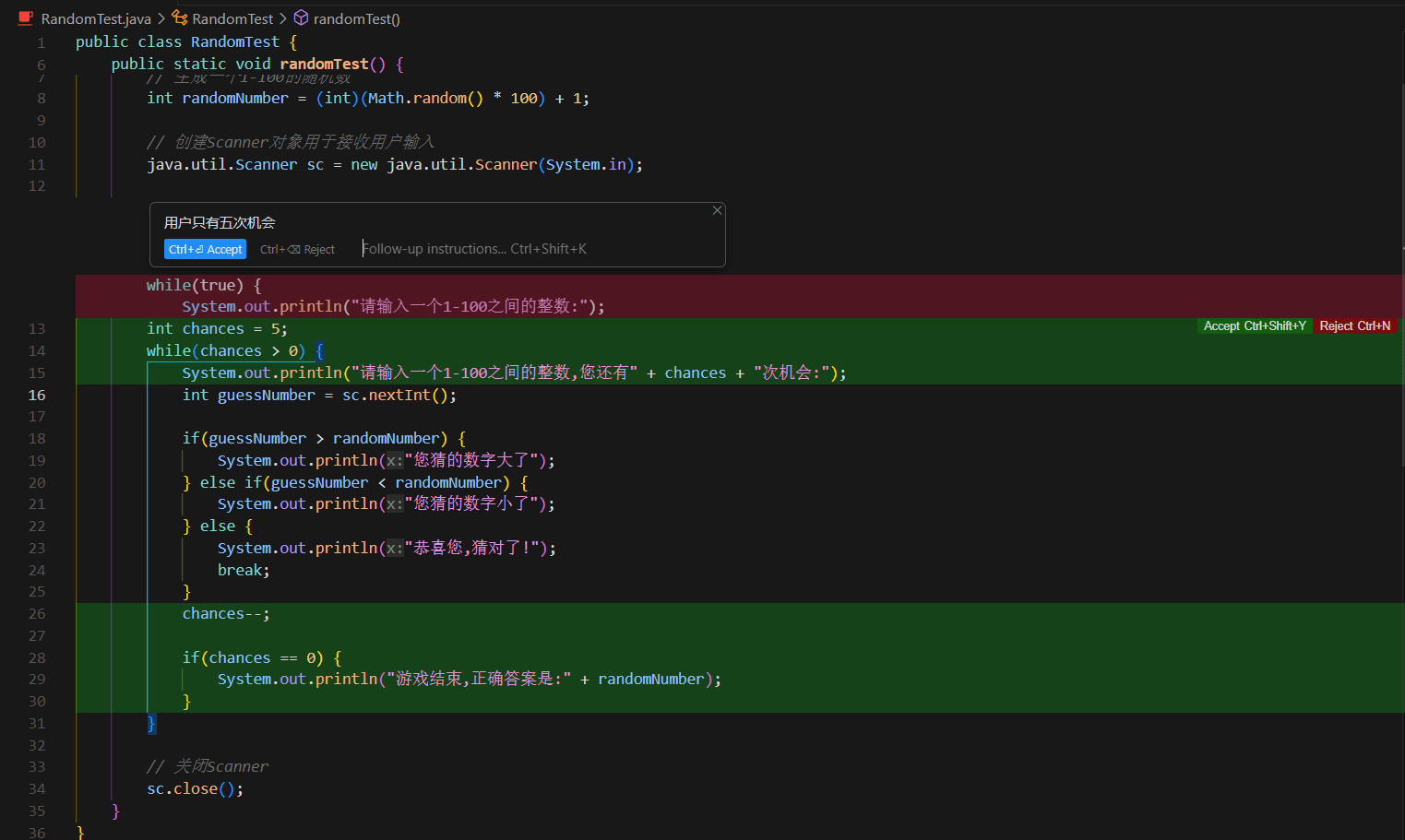Open the RandomTest class breadcrumb
This screenshot has height=840, width=1405.
click(232, 18)
